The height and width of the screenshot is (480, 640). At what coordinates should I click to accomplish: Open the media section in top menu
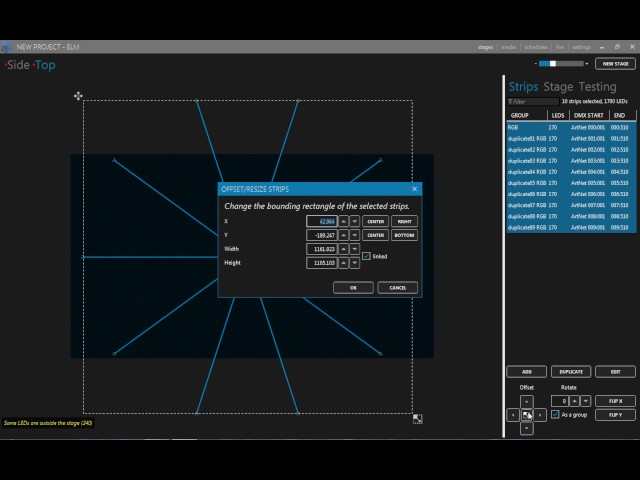pyautogui.click(x=509, y=47)
